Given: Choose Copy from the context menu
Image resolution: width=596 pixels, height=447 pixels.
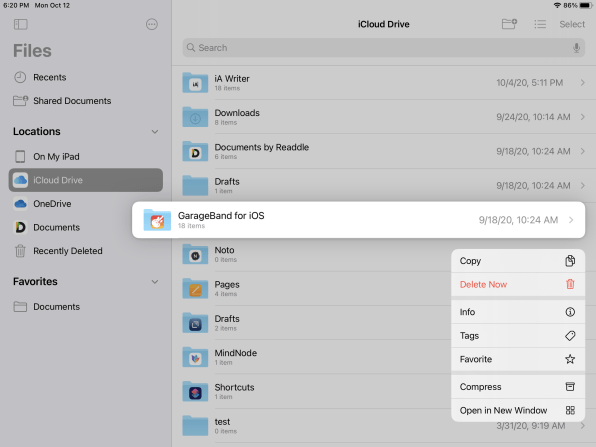Looking at the screenshot, I should (x=518, y=261).
